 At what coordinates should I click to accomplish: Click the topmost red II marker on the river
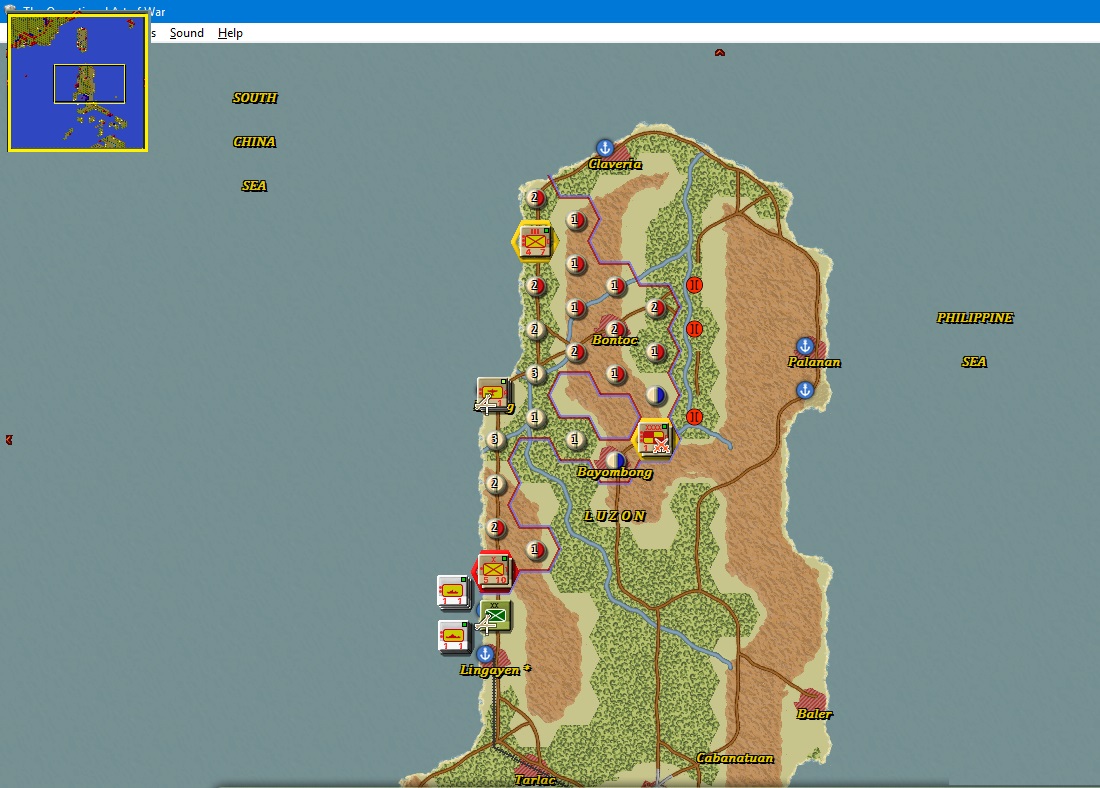coord(694,285)
